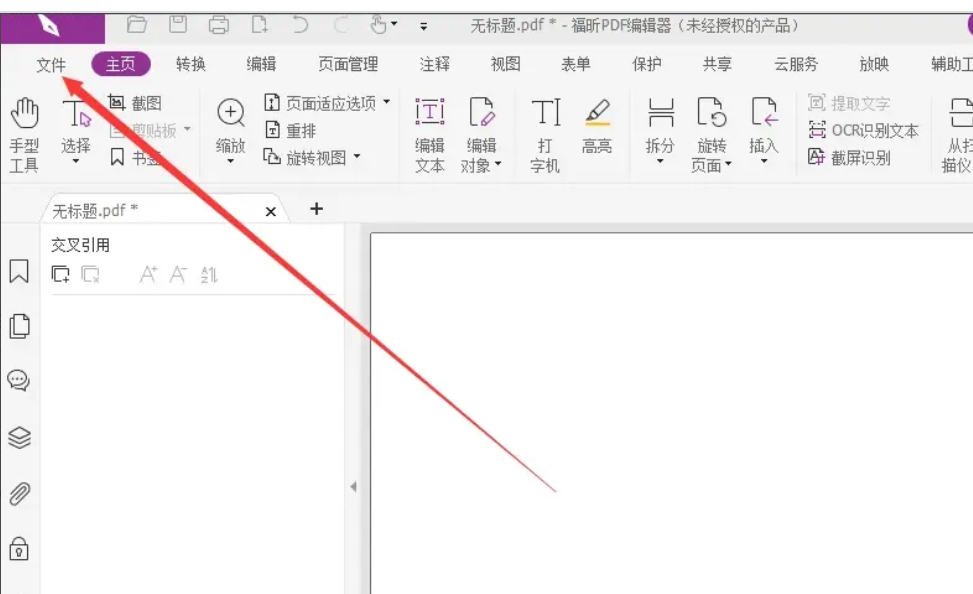Open the layers panel in left sidebar

tap(19, 438)
